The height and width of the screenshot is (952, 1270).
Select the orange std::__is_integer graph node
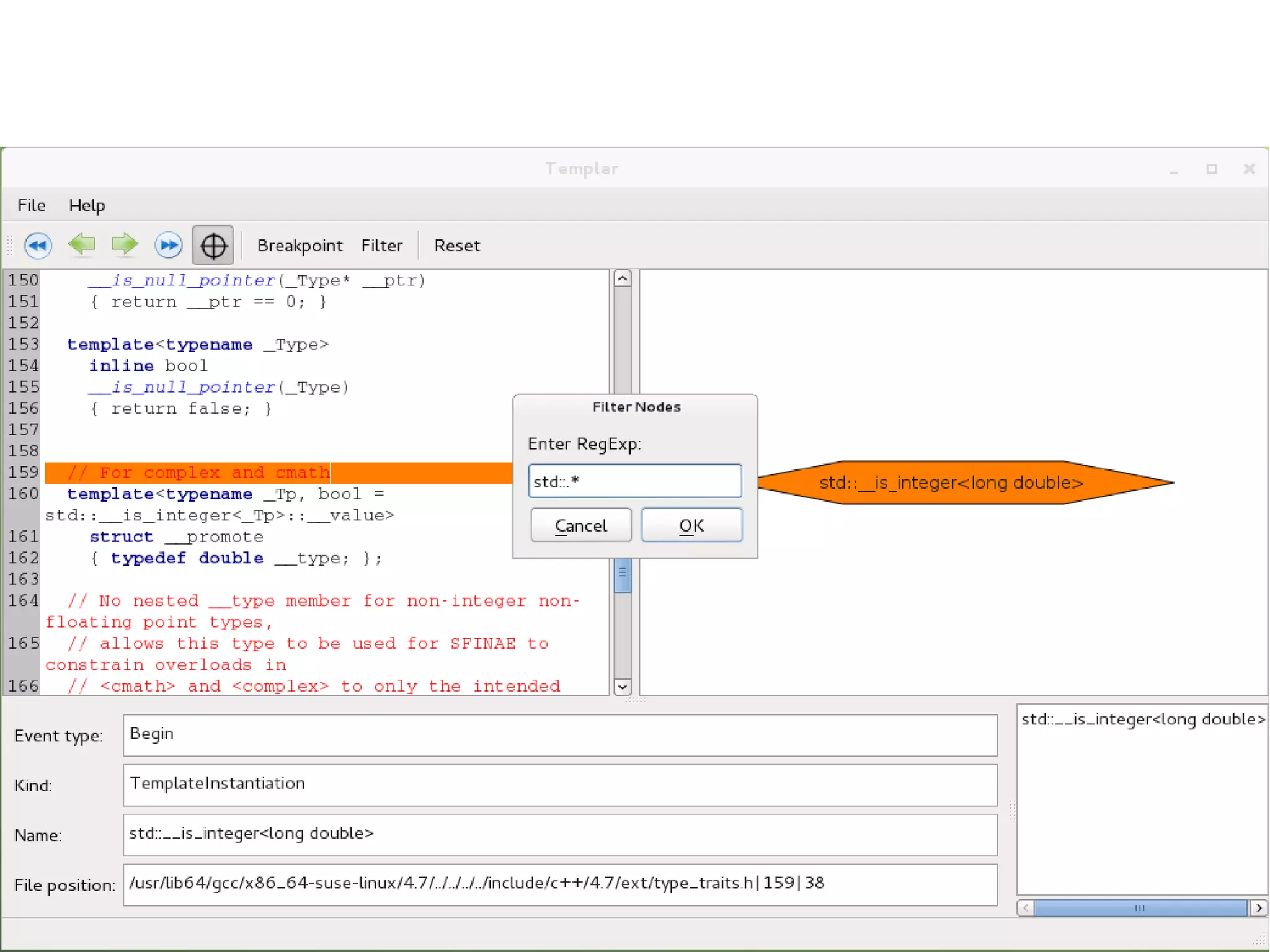951,483
